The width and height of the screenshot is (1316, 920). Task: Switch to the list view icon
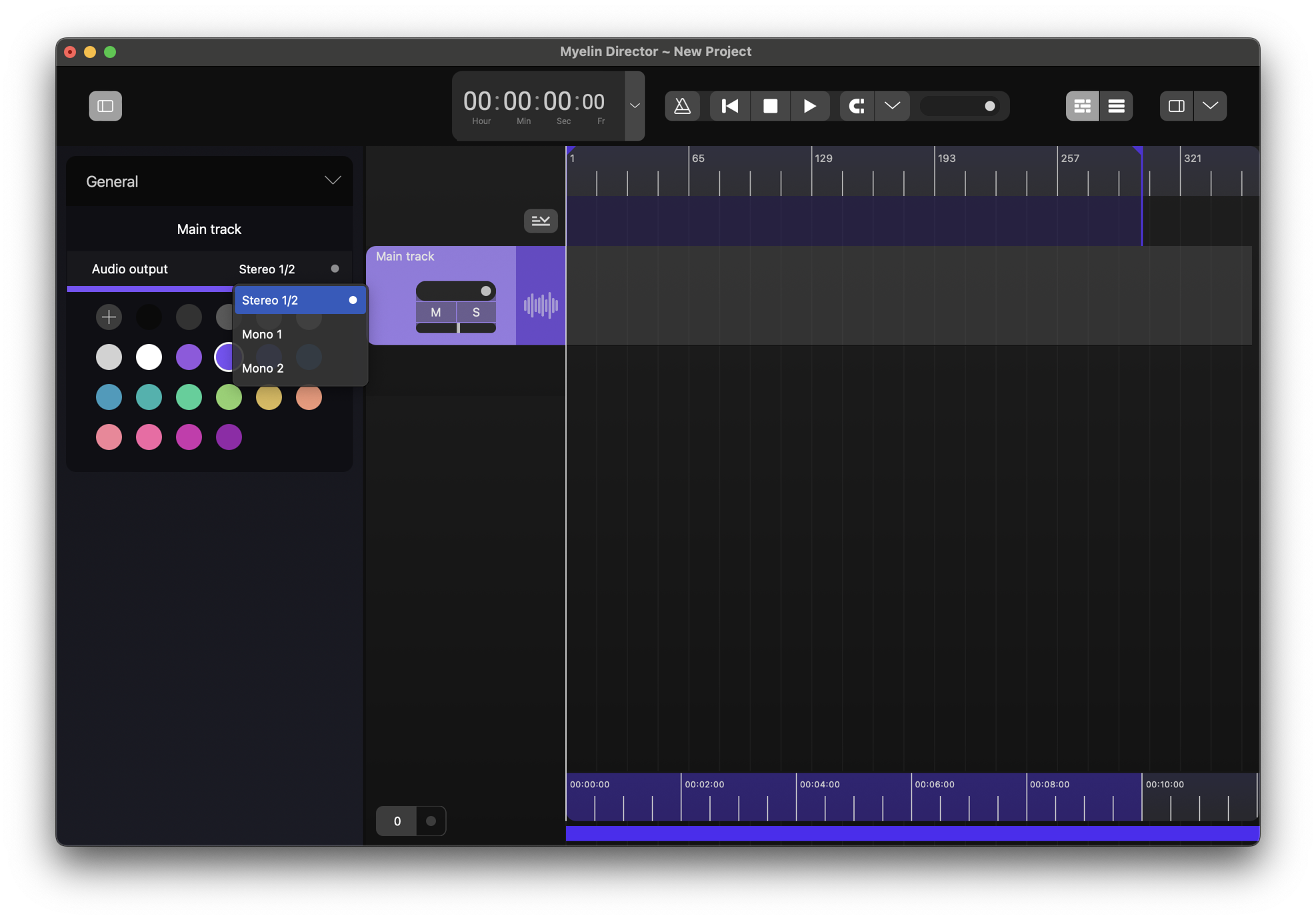pos(1116,106)
